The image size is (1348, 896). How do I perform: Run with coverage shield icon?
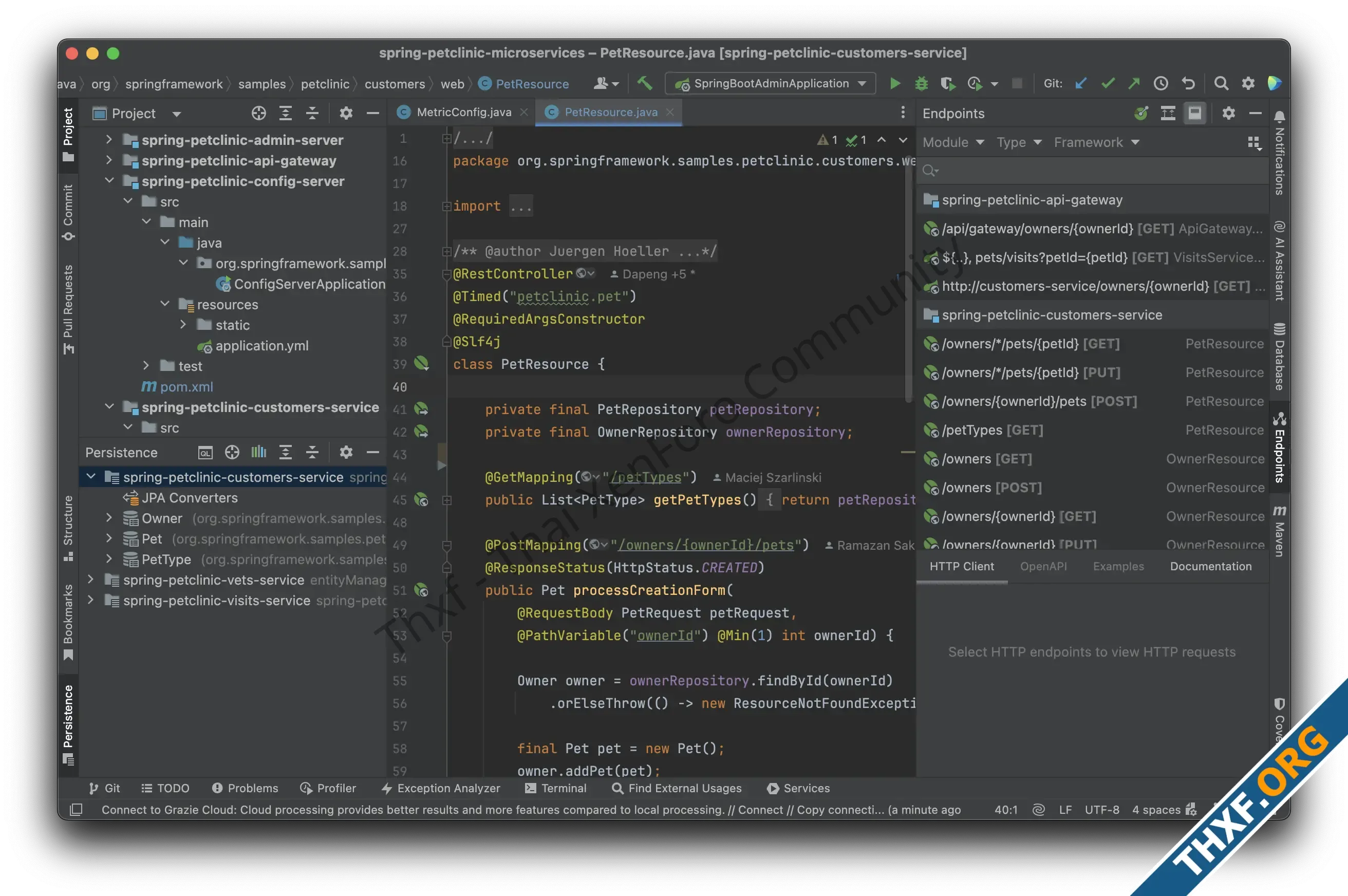tap(948, 83)
